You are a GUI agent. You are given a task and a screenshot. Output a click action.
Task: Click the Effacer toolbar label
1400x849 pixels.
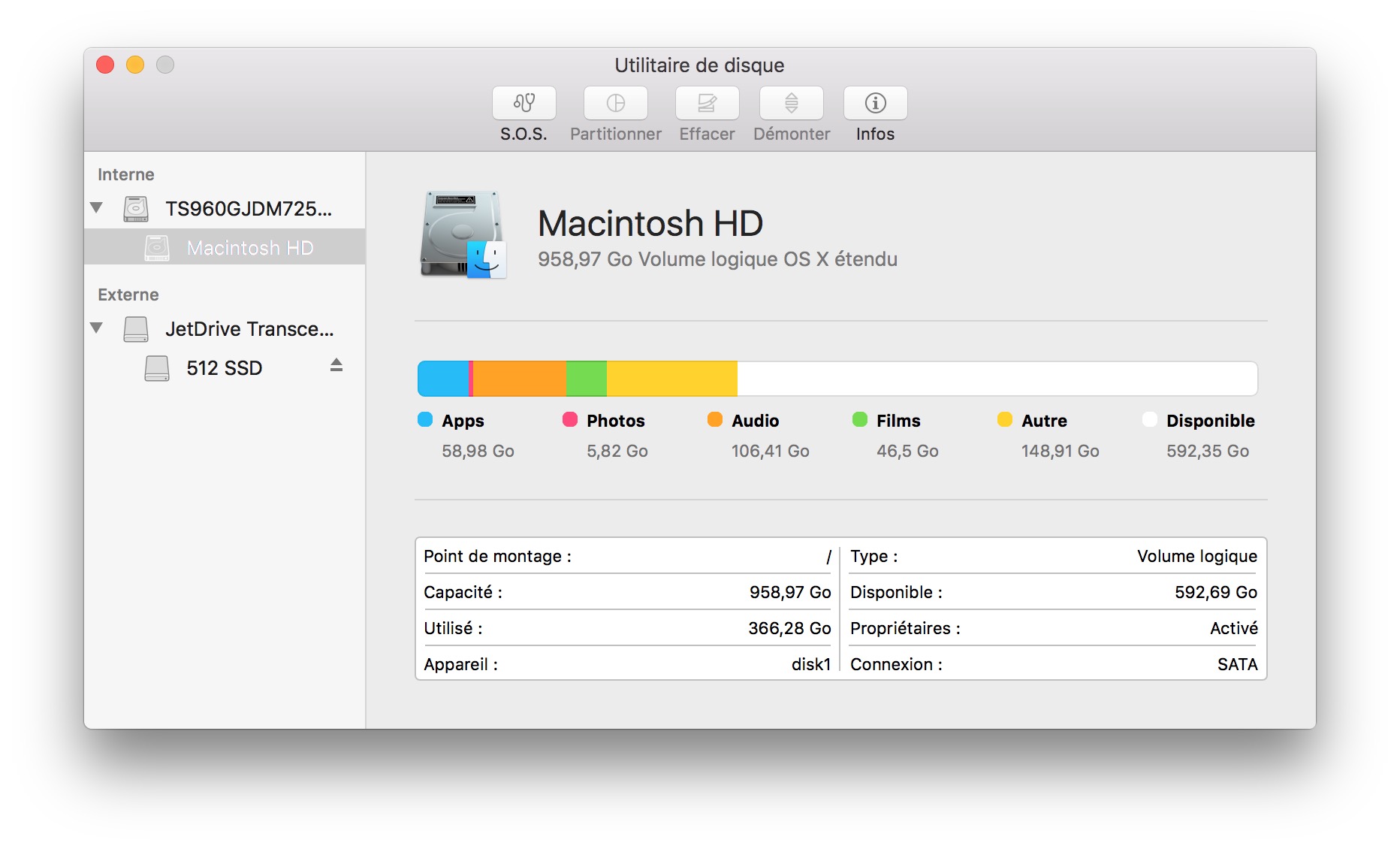[707, 134]
